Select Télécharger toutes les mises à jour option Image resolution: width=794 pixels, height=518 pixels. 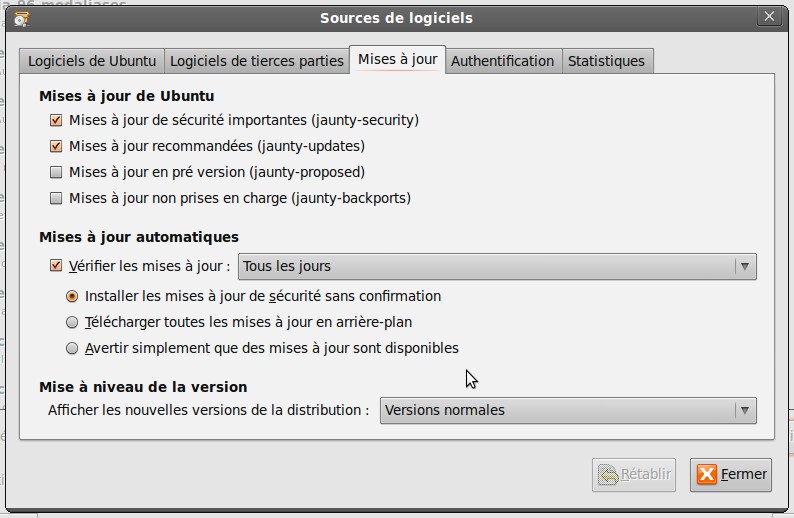(x=72, y=322)
